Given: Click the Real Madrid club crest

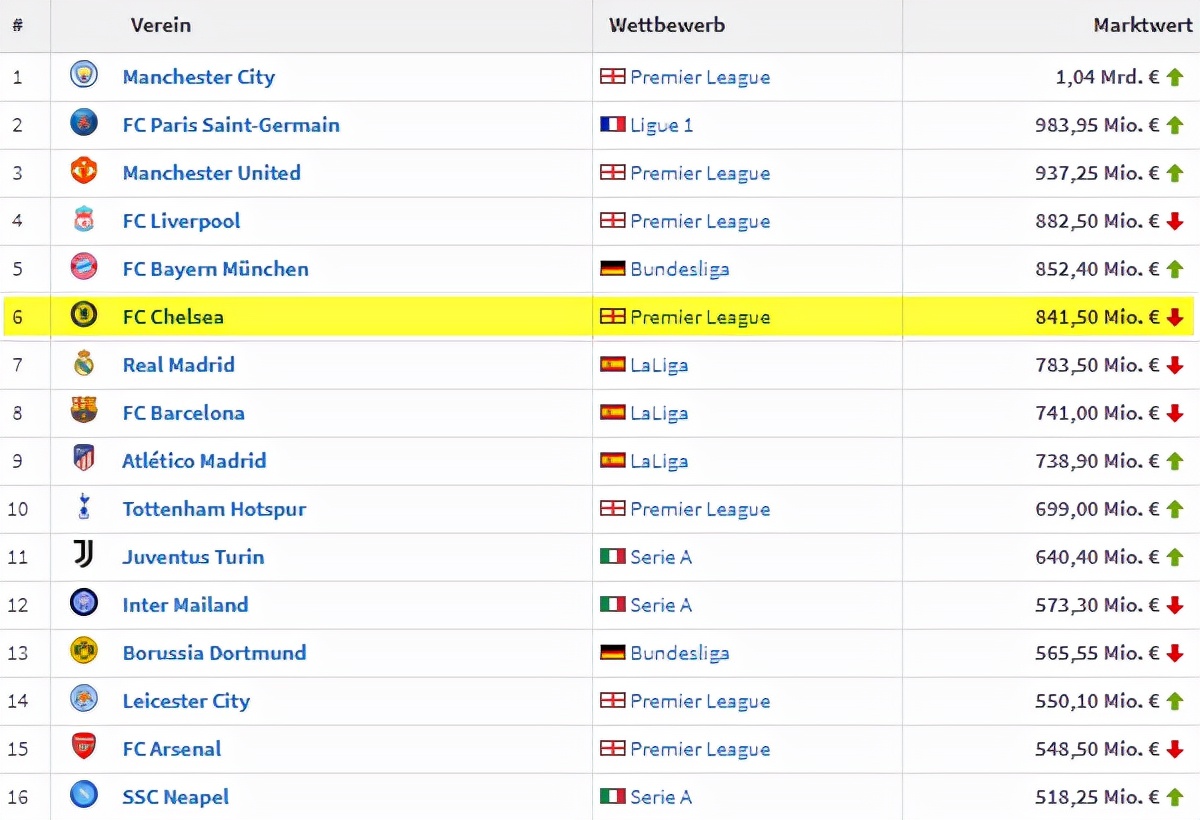Looking at the screenshot, I should tap(84, 364).
